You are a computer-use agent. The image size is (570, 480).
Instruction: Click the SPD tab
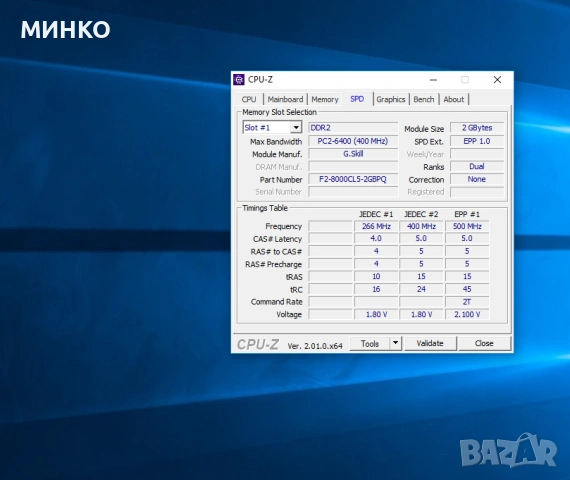coord(357,99)
